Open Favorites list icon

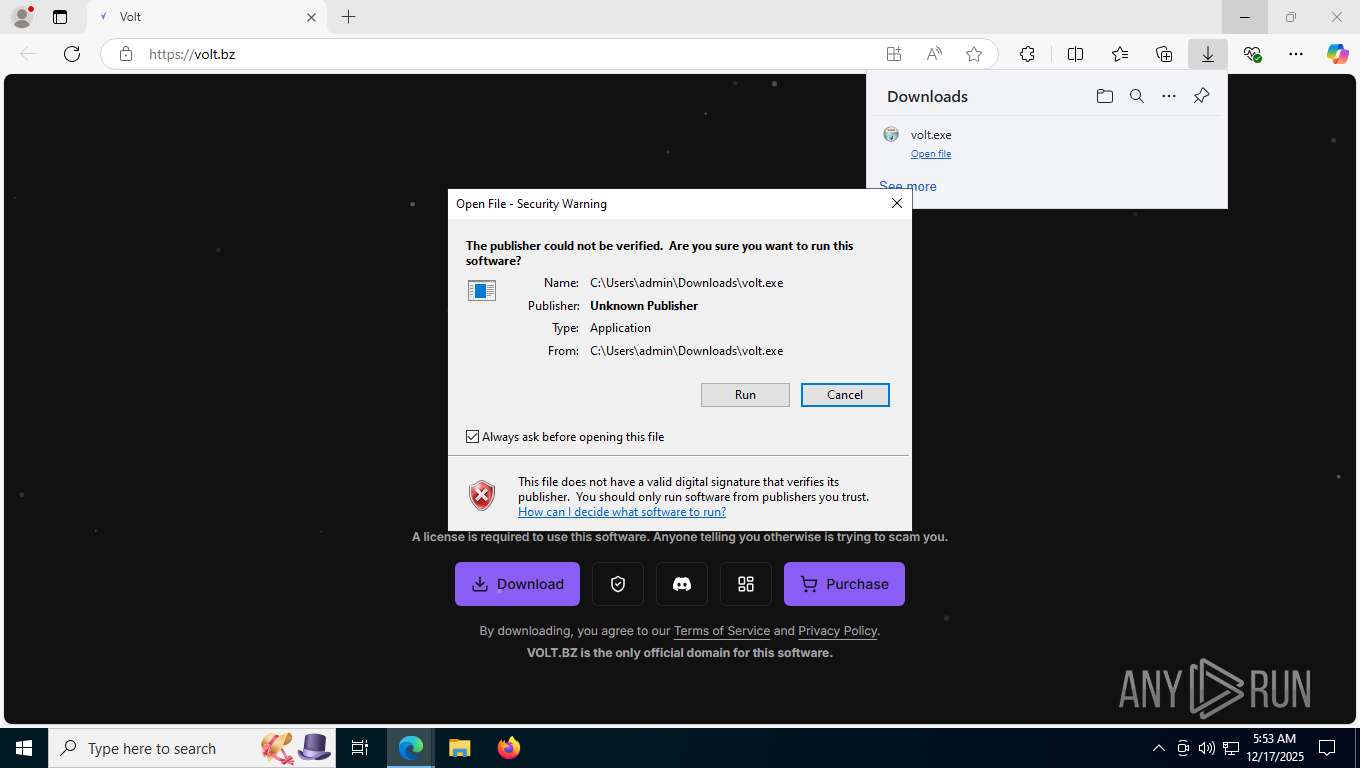[1120, 54]
